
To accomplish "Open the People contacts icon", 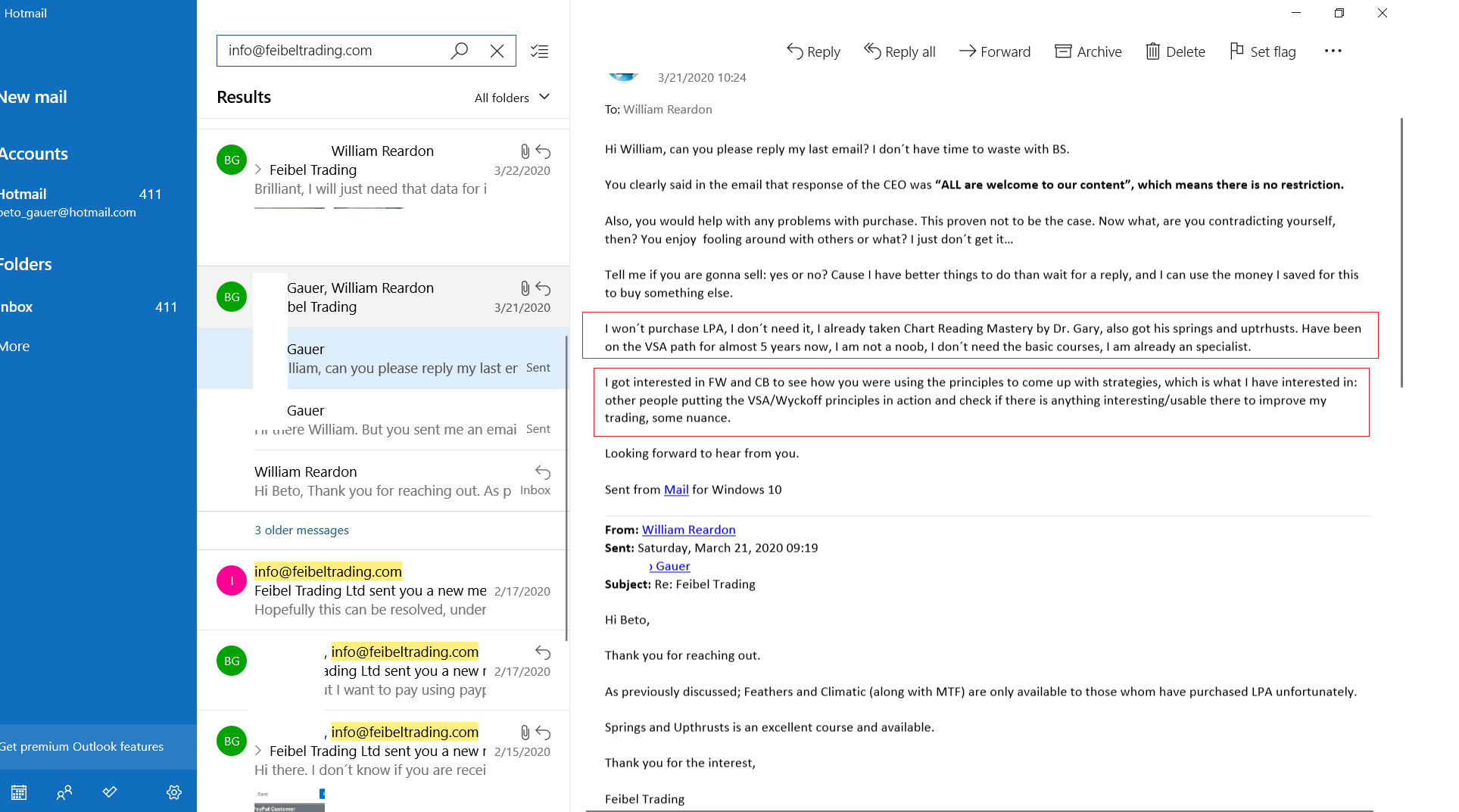I will coord(64,792).
